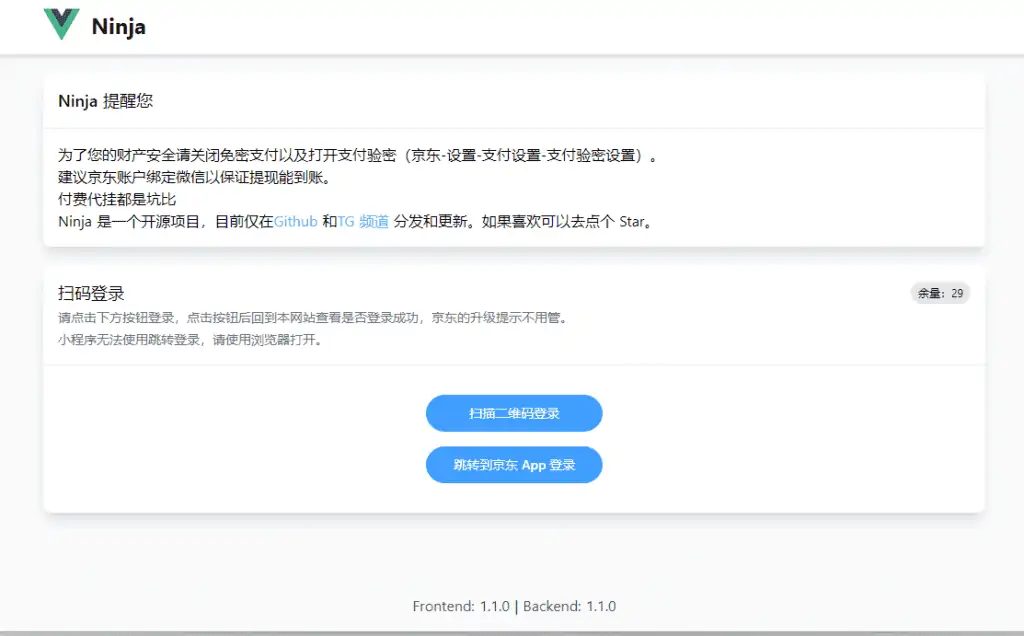
Task: Click the Backend: 1.1.0 version label
Action: coord(568,606)
